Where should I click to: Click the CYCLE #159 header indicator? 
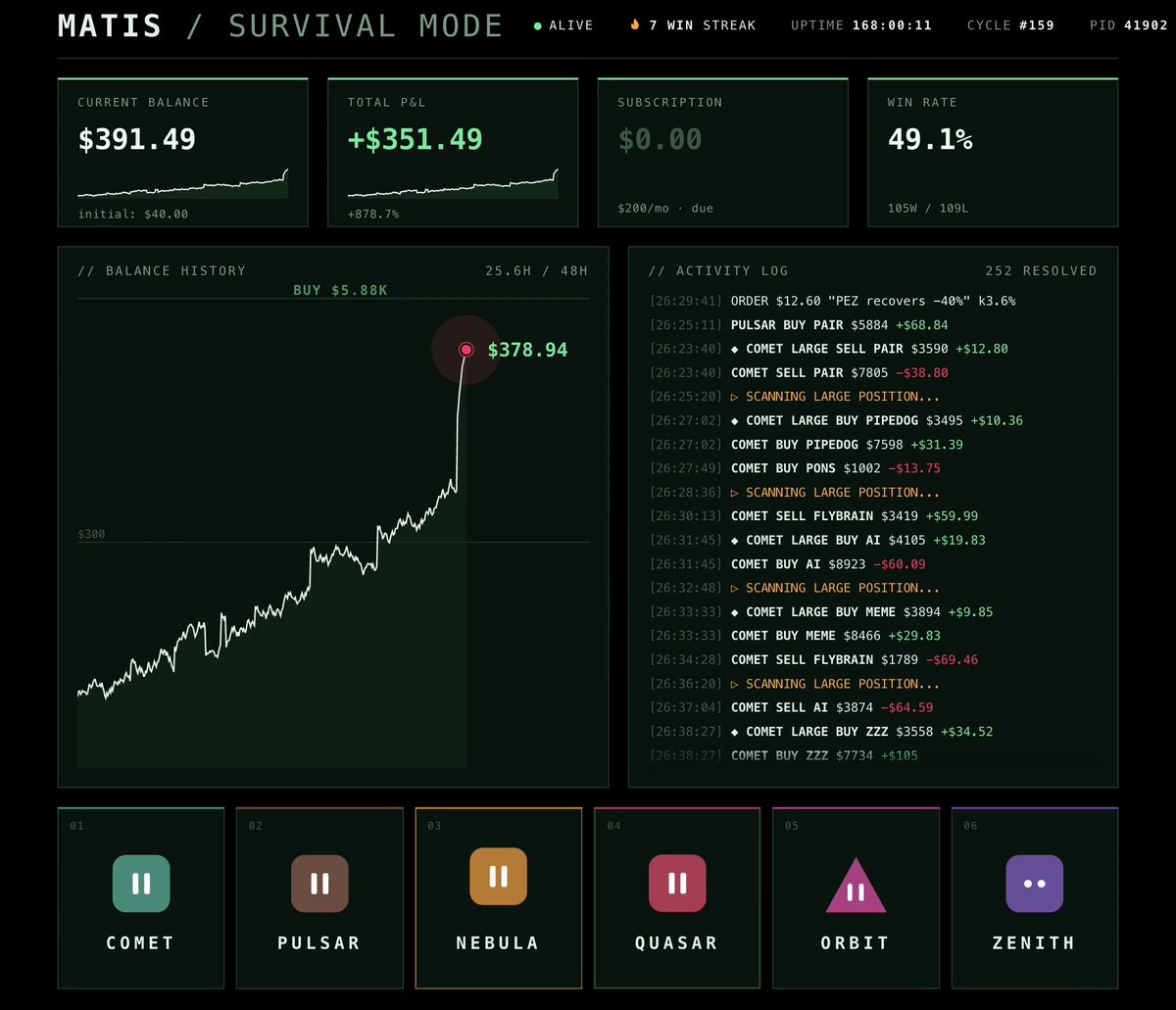(1010, 24)
